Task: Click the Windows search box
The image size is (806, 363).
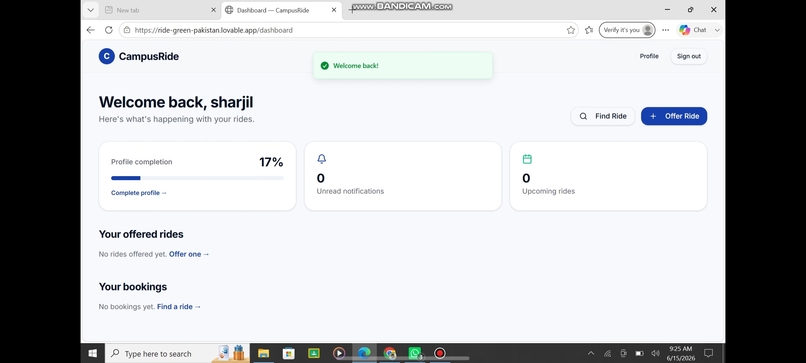Action: 177,353
